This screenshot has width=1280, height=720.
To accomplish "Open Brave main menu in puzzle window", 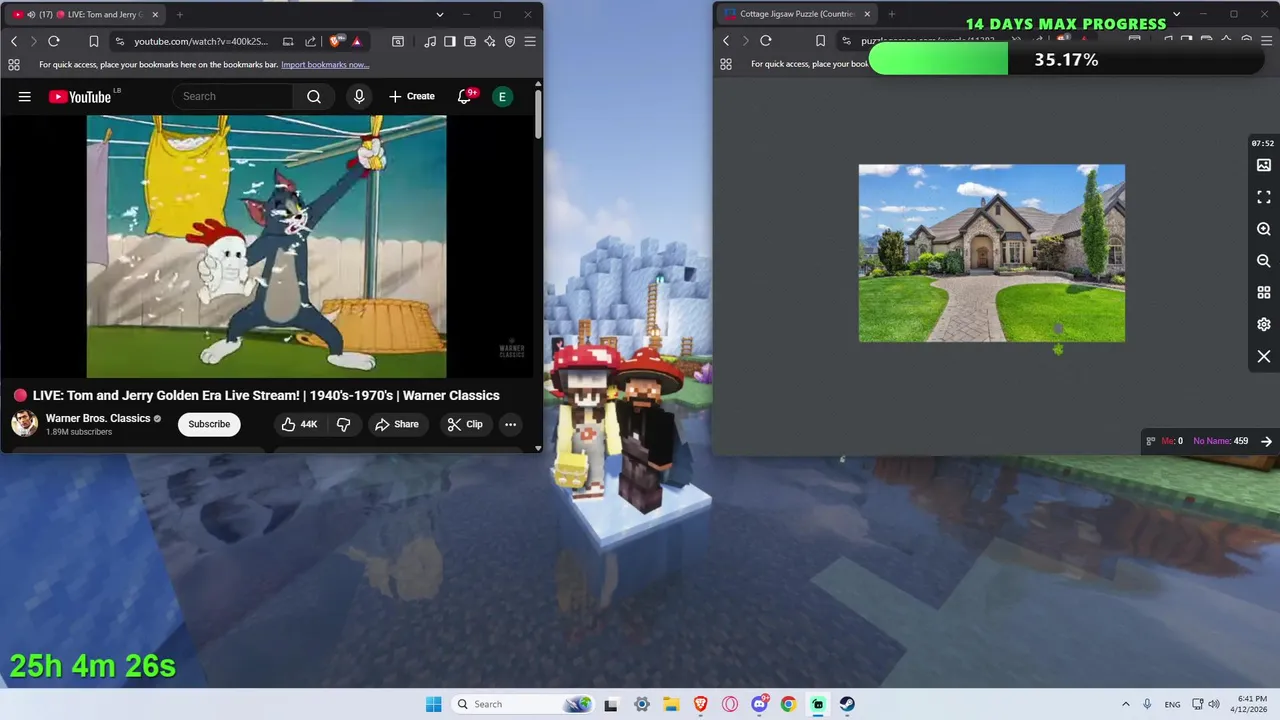I will (x=1267, y=41).
